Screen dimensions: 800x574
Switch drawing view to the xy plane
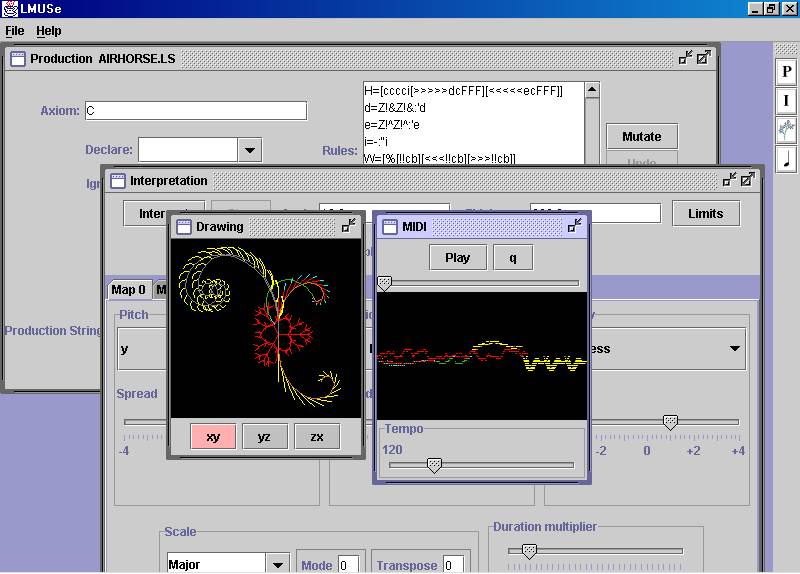213,437
